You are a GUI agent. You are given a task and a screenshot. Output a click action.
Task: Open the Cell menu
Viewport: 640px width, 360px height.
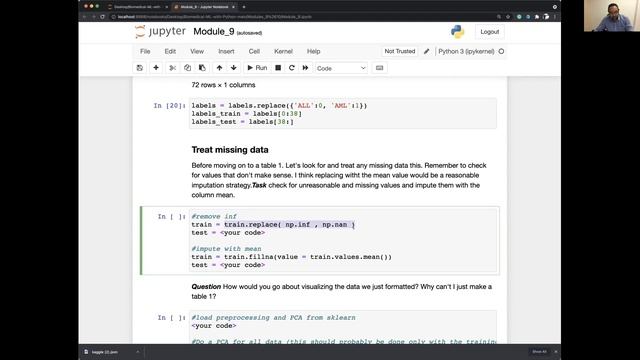(254, 51)
